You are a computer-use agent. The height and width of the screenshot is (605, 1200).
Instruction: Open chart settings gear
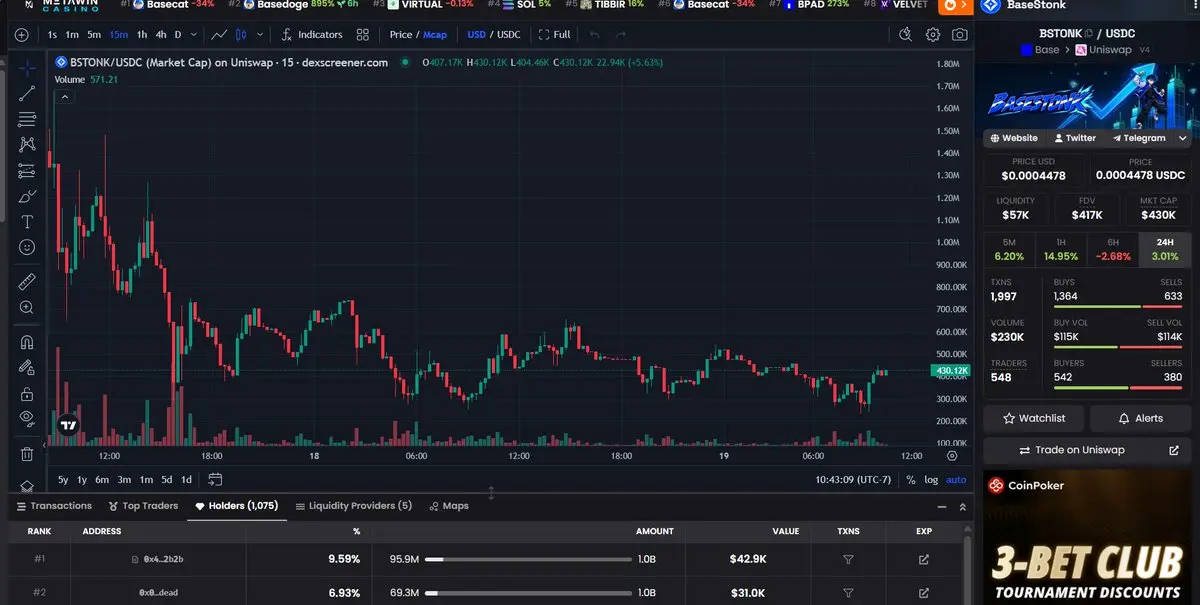[x=933, y=34]
